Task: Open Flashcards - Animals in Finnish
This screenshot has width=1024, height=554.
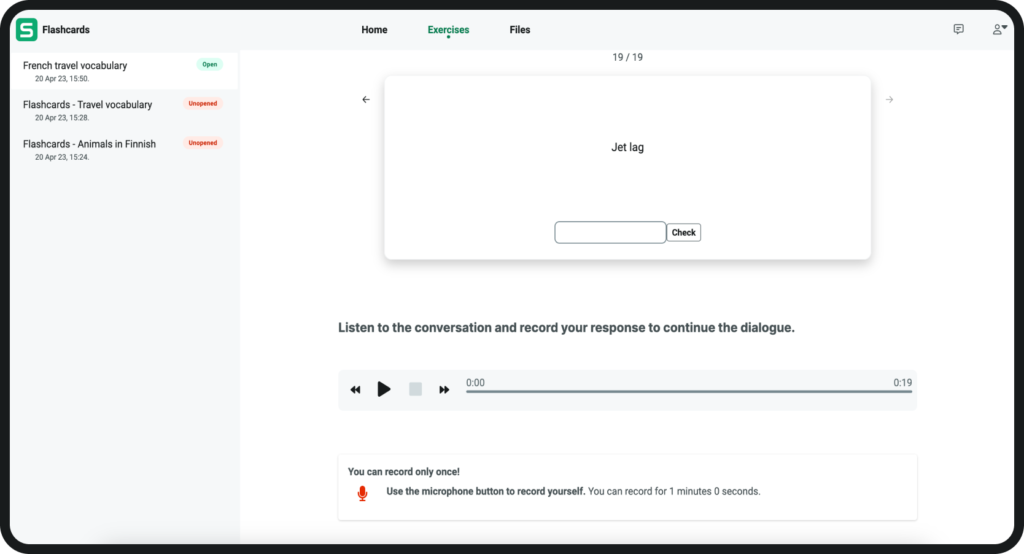Action: [x=89, y=144]
